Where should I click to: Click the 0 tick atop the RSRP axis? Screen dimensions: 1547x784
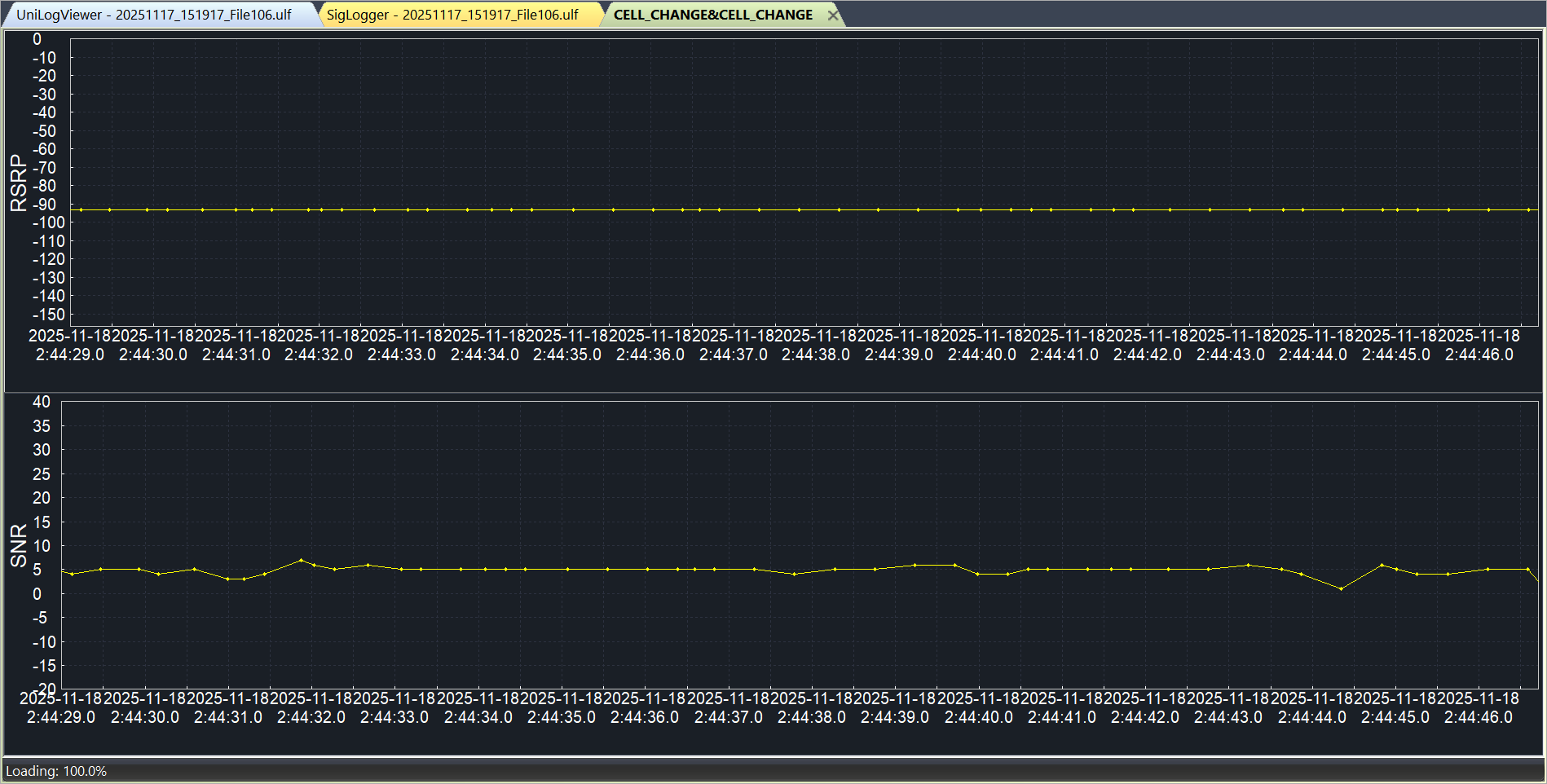(37, 39)
